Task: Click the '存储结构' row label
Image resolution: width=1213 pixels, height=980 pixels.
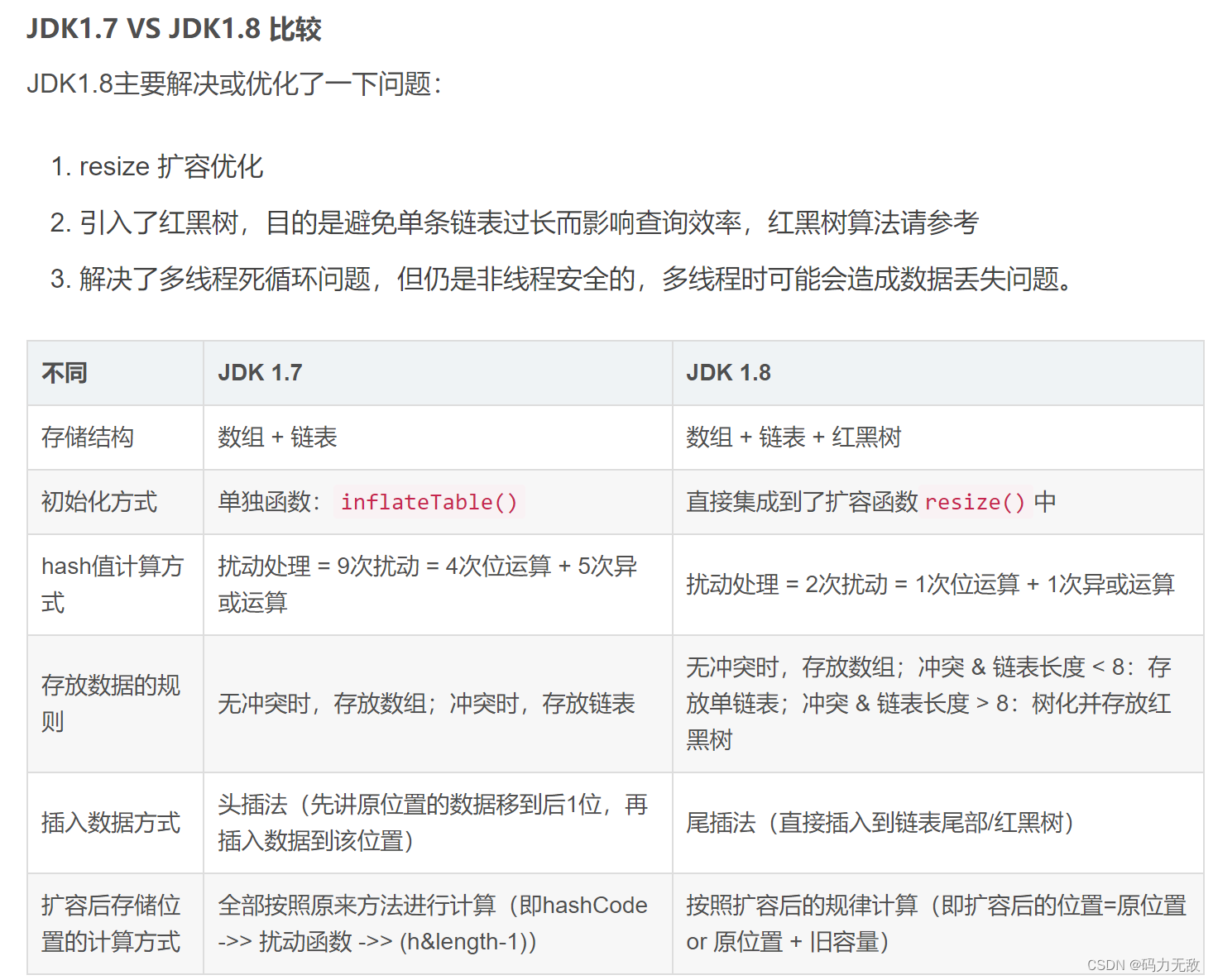Action: pyautogui.click(x=115, y=437)
